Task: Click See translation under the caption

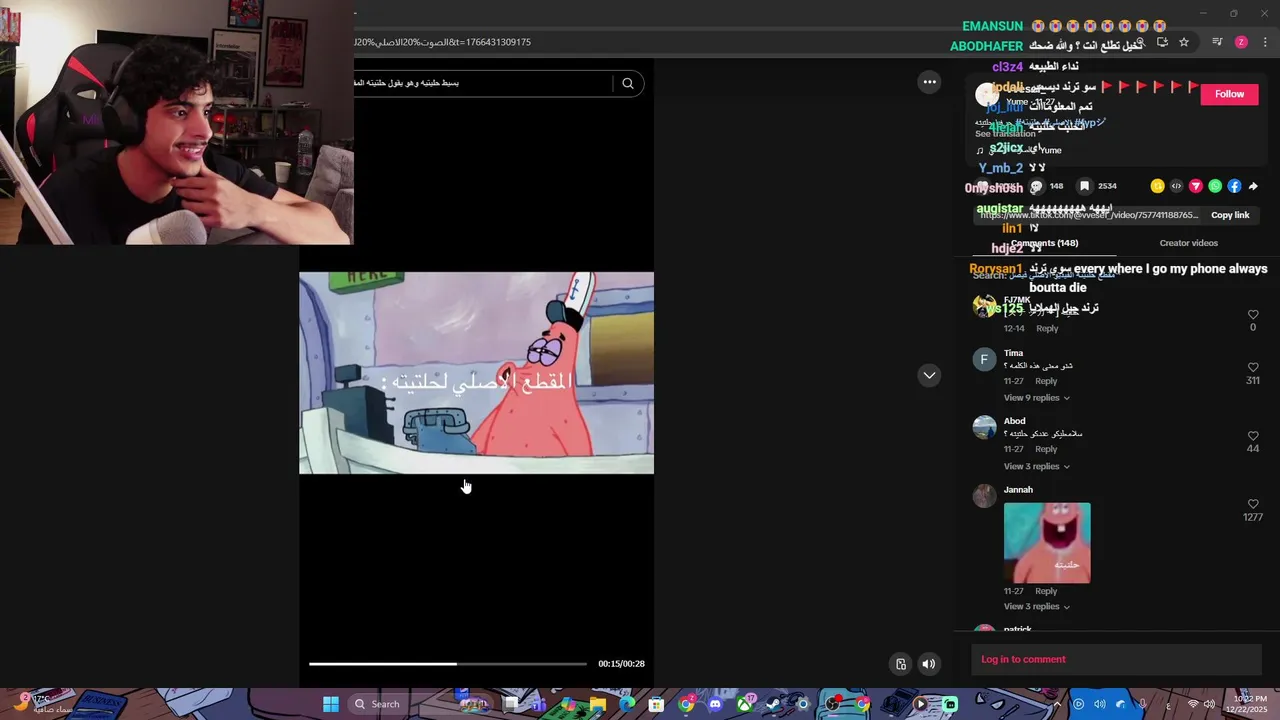Action: pos(1005,134)
